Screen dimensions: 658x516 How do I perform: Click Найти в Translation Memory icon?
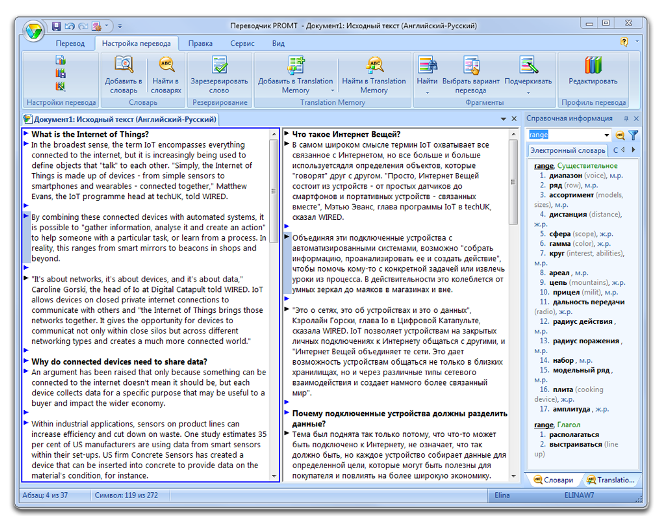pyautogui.click(x=374, y=65)
